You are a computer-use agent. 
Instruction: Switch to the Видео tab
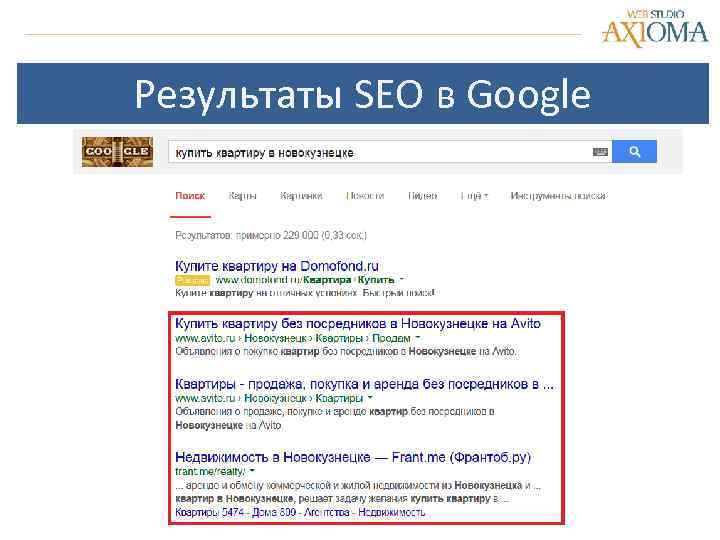pyautogui.click(x=422, y=196)
